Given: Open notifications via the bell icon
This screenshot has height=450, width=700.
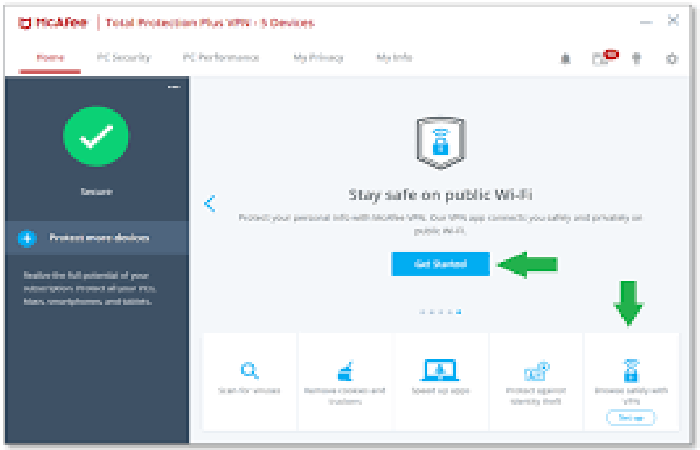Looking at the screenshot, I should [568, 59].
